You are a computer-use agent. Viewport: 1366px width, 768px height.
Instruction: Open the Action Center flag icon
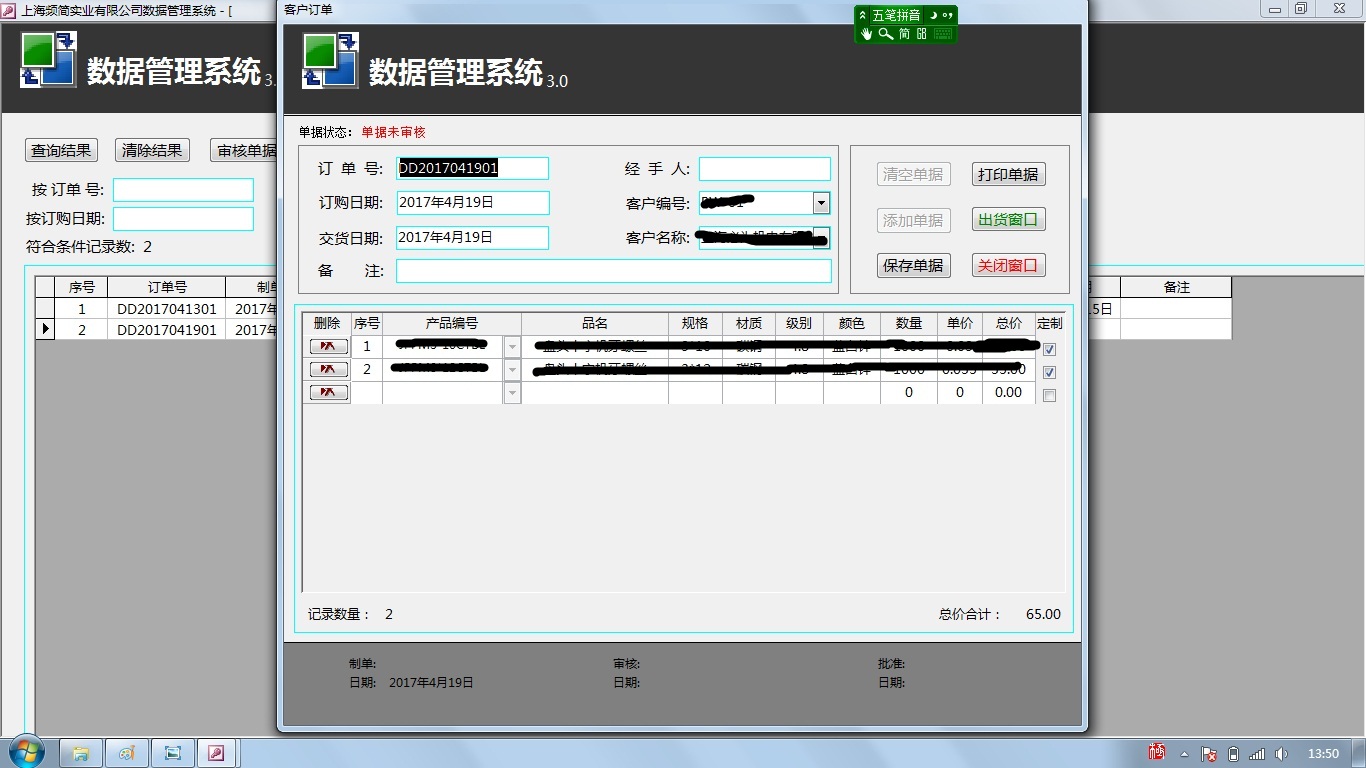point(1209,754)
